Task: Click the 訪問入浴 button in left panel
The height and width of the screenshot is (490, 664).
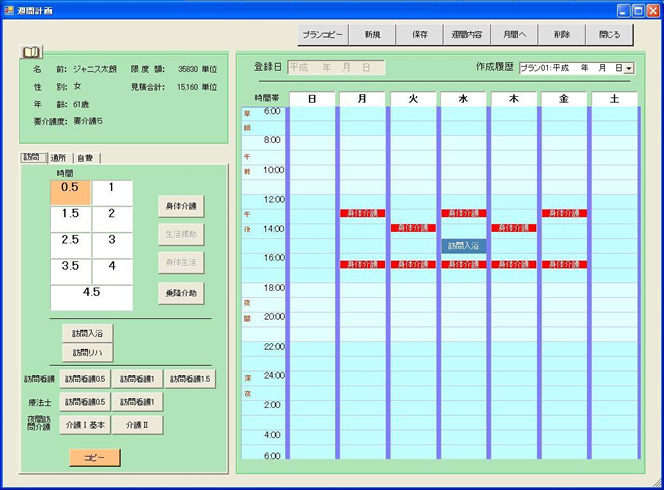Action: tap(87, 332)
